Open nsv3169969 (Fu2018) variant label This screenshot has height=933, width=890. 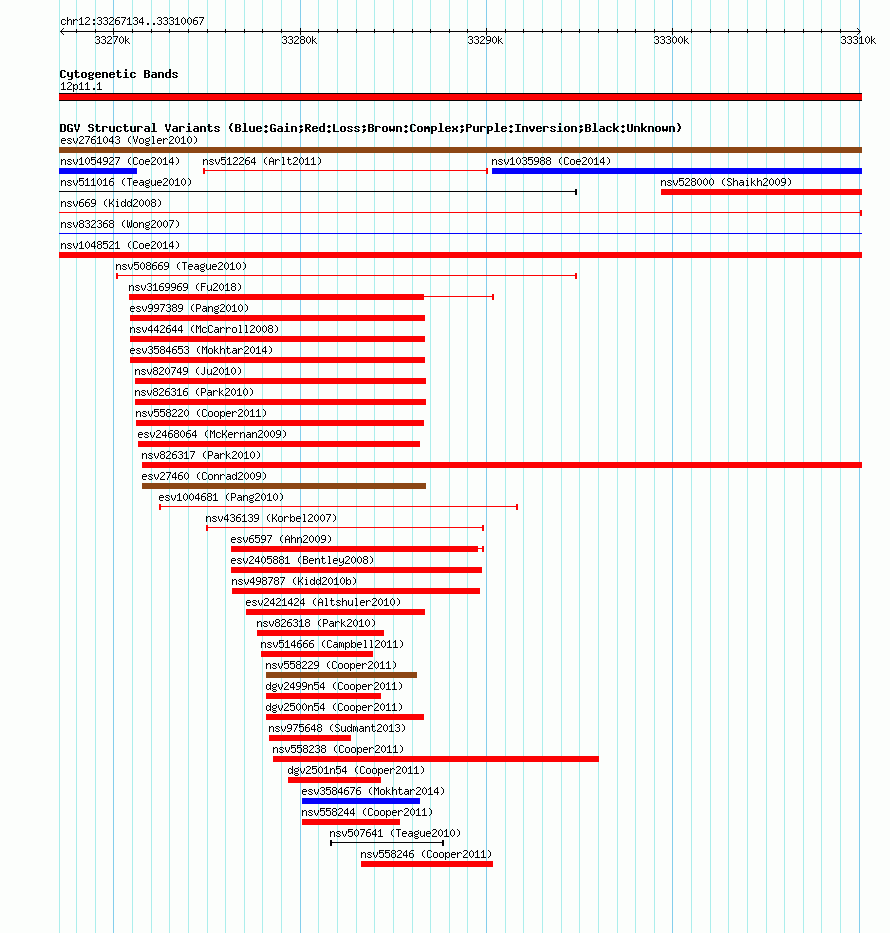186,287
